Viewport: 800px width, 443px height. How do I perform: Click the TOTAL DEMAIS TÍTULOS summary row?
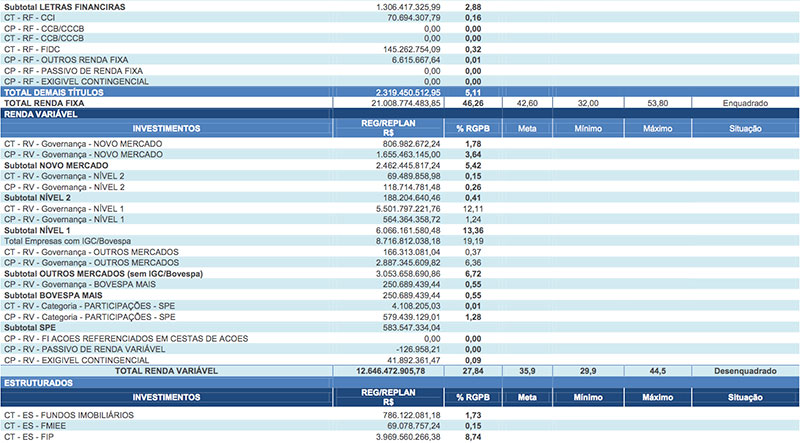click(x=62, y=92)
